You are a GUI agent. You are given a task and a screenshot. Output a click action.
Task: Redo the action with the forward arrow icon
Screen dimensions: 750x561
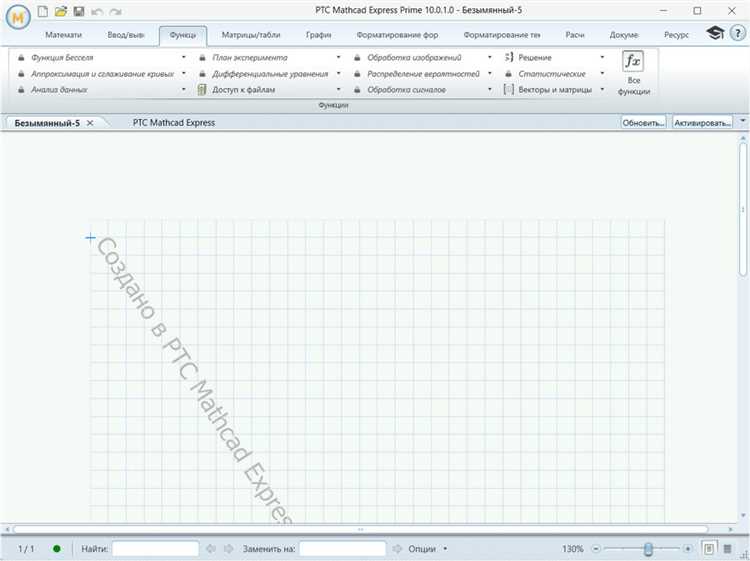tap(115, 11)
